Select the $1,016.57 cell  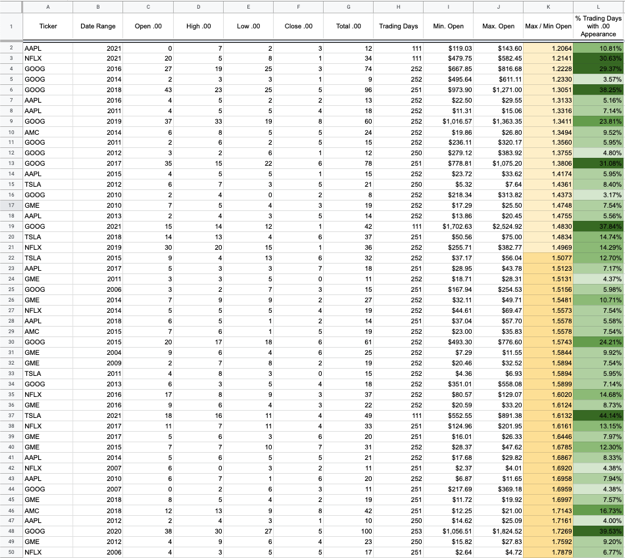[x=448, y=122]
